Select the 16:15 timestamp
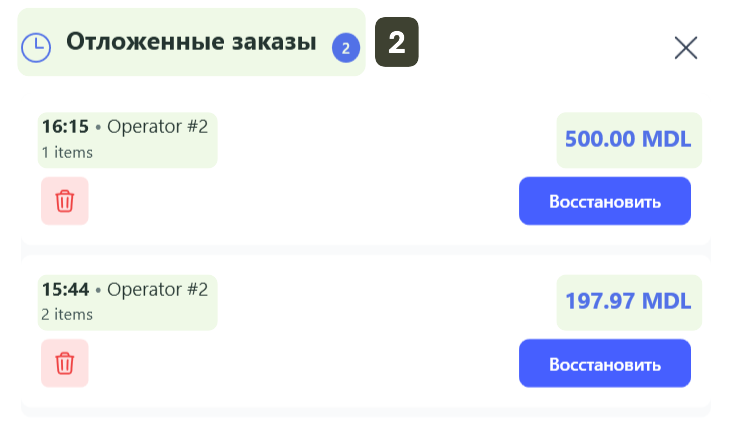731x441 pixels. tap(65, 127)
